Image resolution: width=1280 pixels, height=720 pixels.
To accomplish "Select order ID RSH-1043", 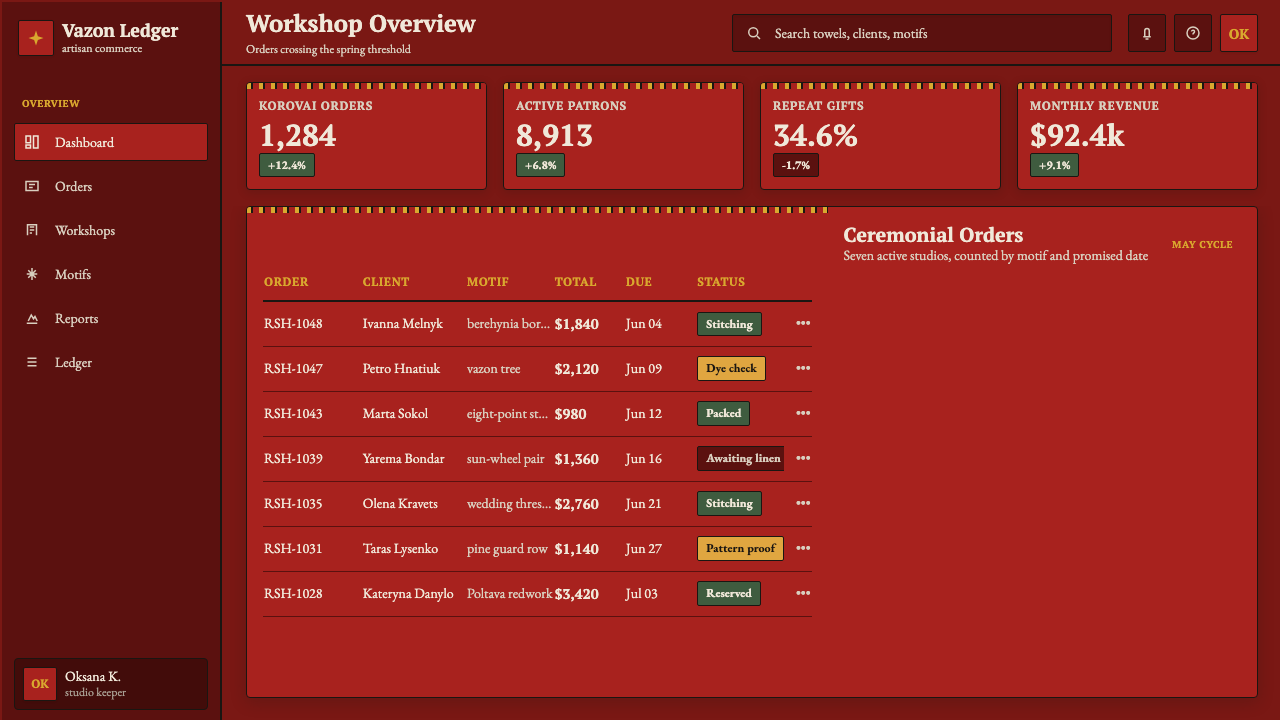I will 293,414.
